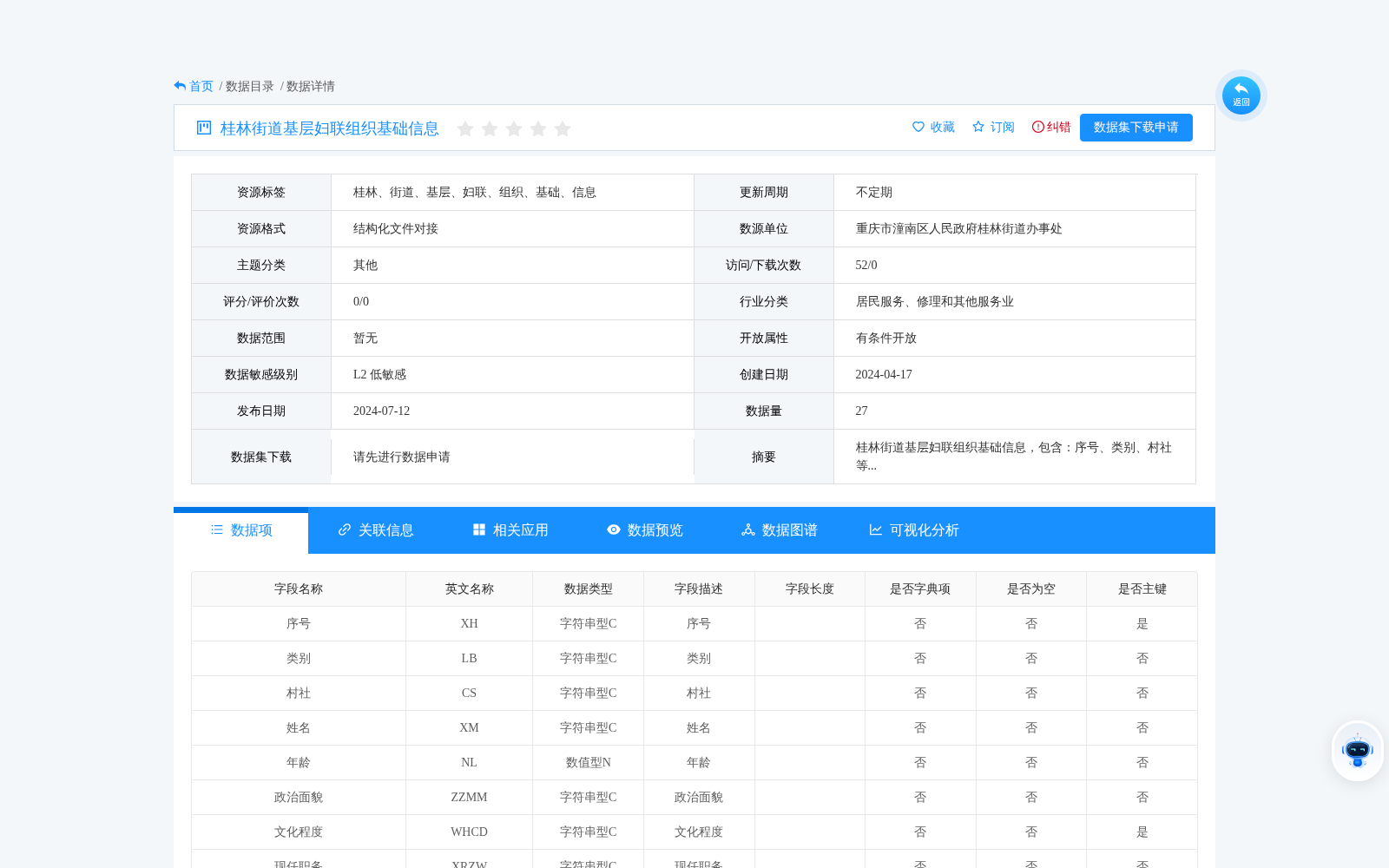Click the 2024-04-17 creation date

pyautogui.click(x=884, y=375)
